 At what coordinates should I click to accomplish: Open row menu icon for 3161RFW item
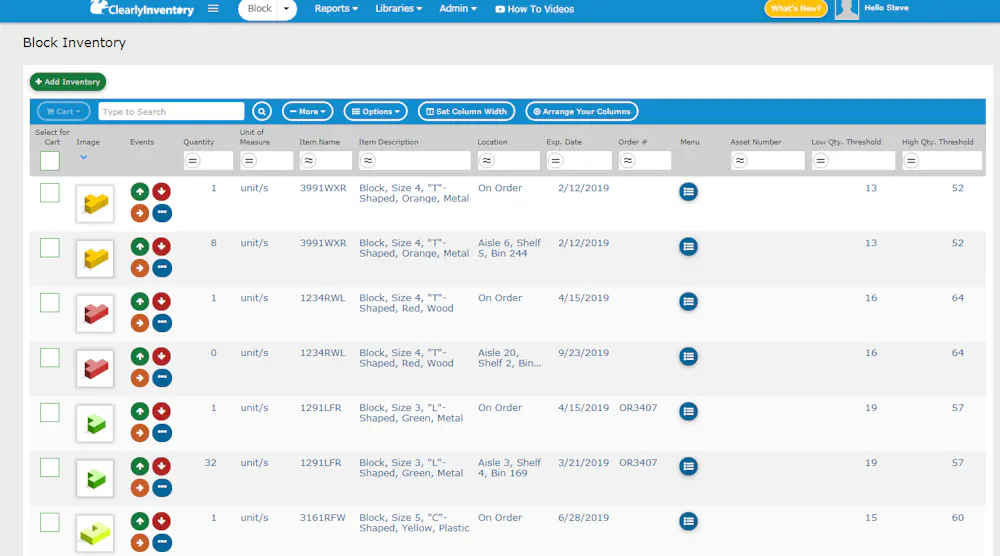tap(688, 521)
